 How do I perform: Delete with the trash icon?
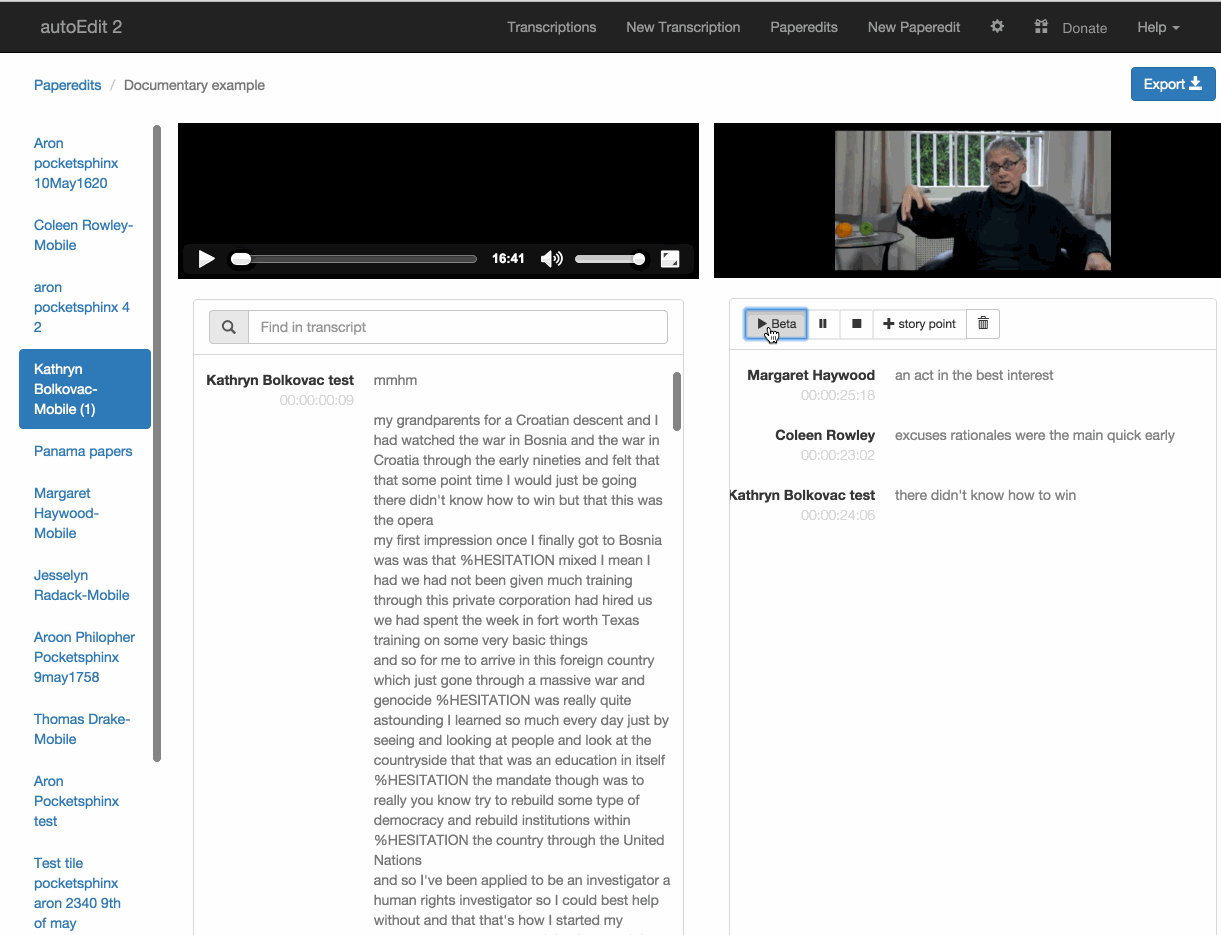click(983, 324)
